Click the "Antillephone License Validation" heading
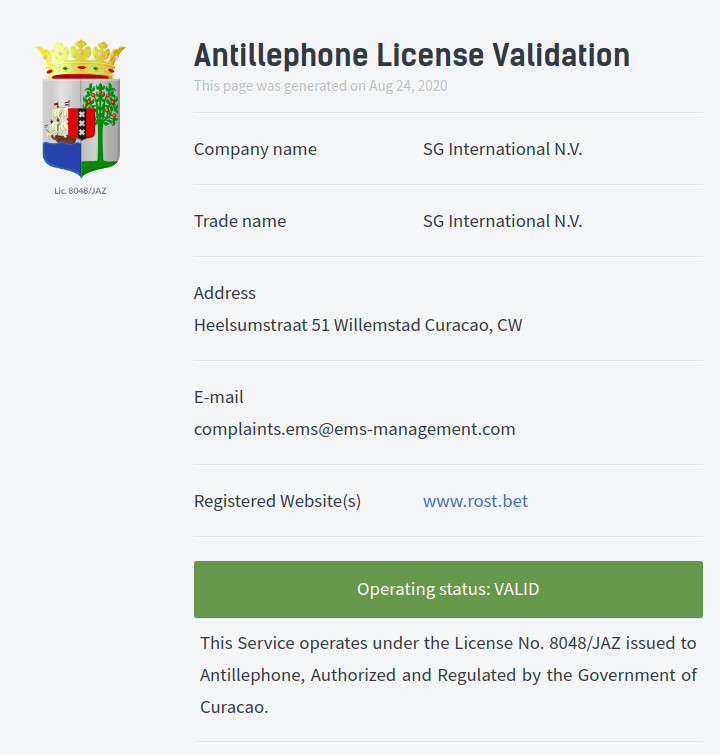 pyautogui.click(x=411, y=54)
